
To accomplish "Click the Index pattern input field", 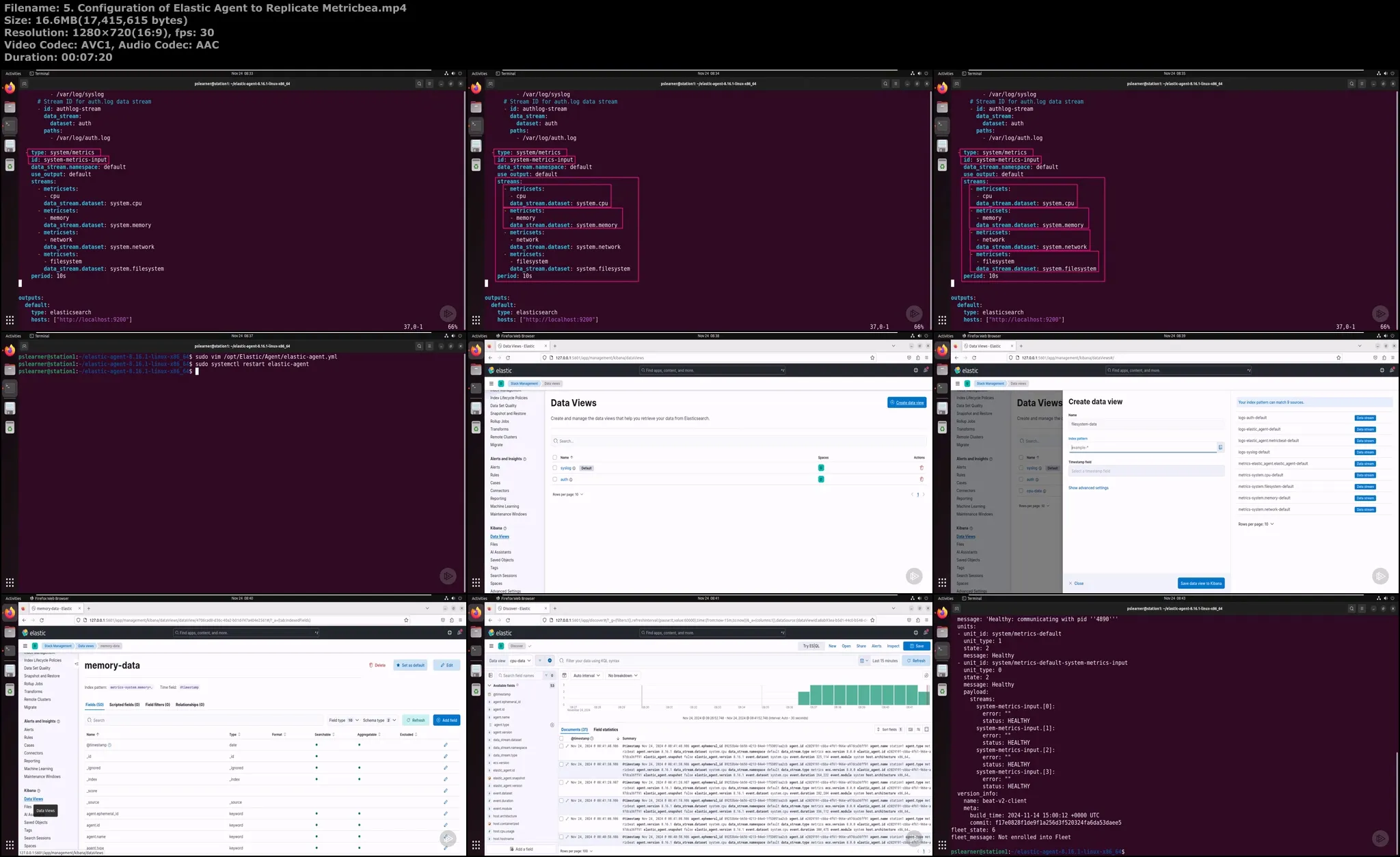I will tap(1142, 448).
